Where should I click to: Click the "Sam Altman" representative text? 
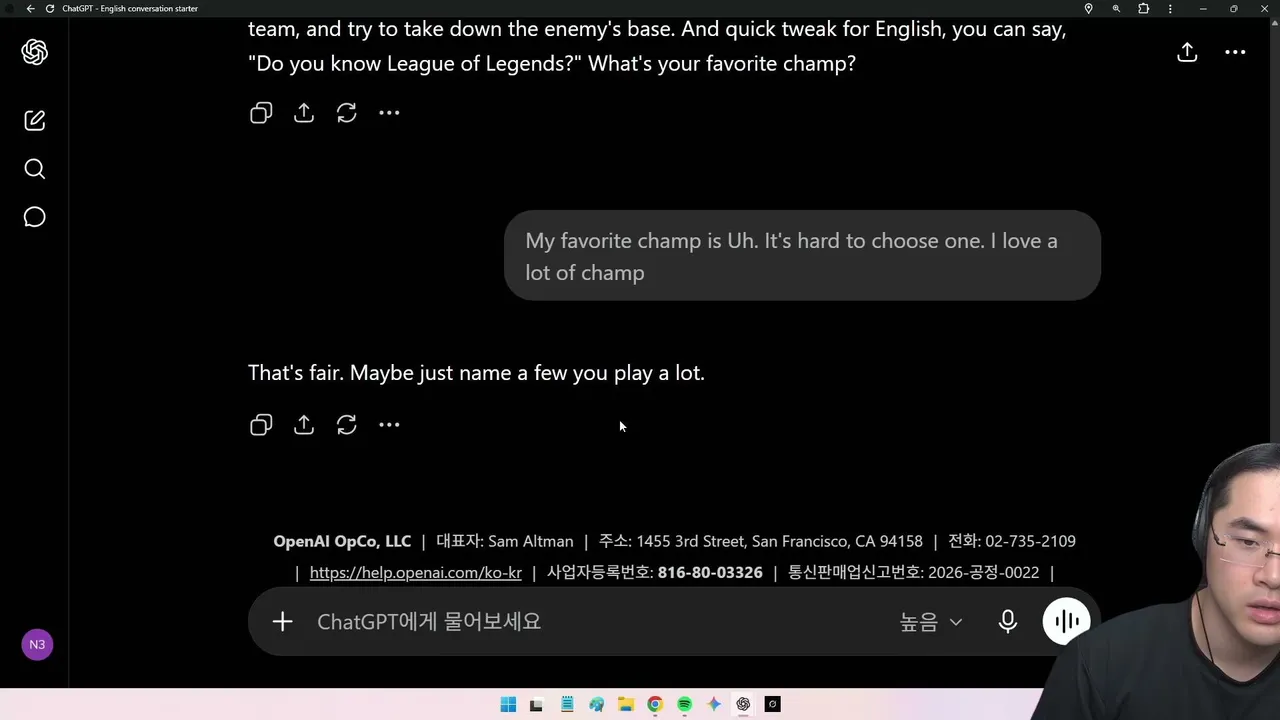click(531, 541)
